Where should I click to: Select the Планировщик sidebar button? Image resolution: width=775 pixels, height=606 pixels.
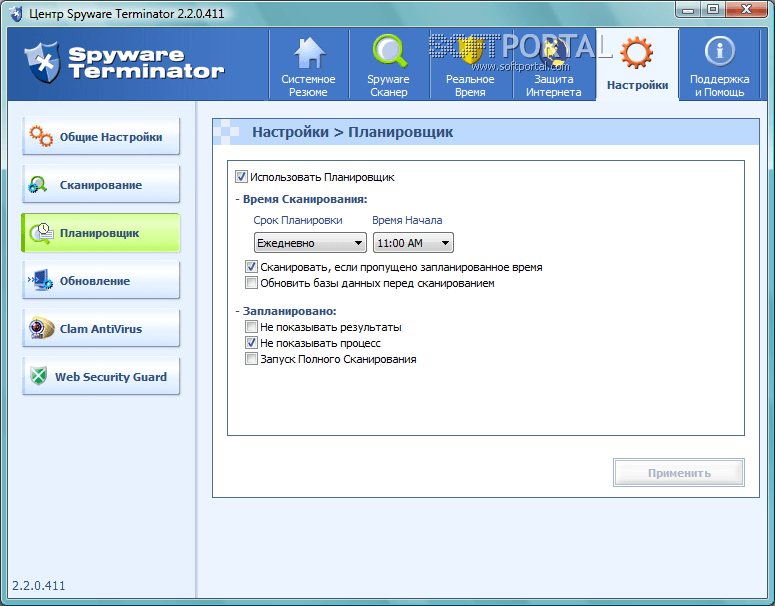(x=101, y=233)
